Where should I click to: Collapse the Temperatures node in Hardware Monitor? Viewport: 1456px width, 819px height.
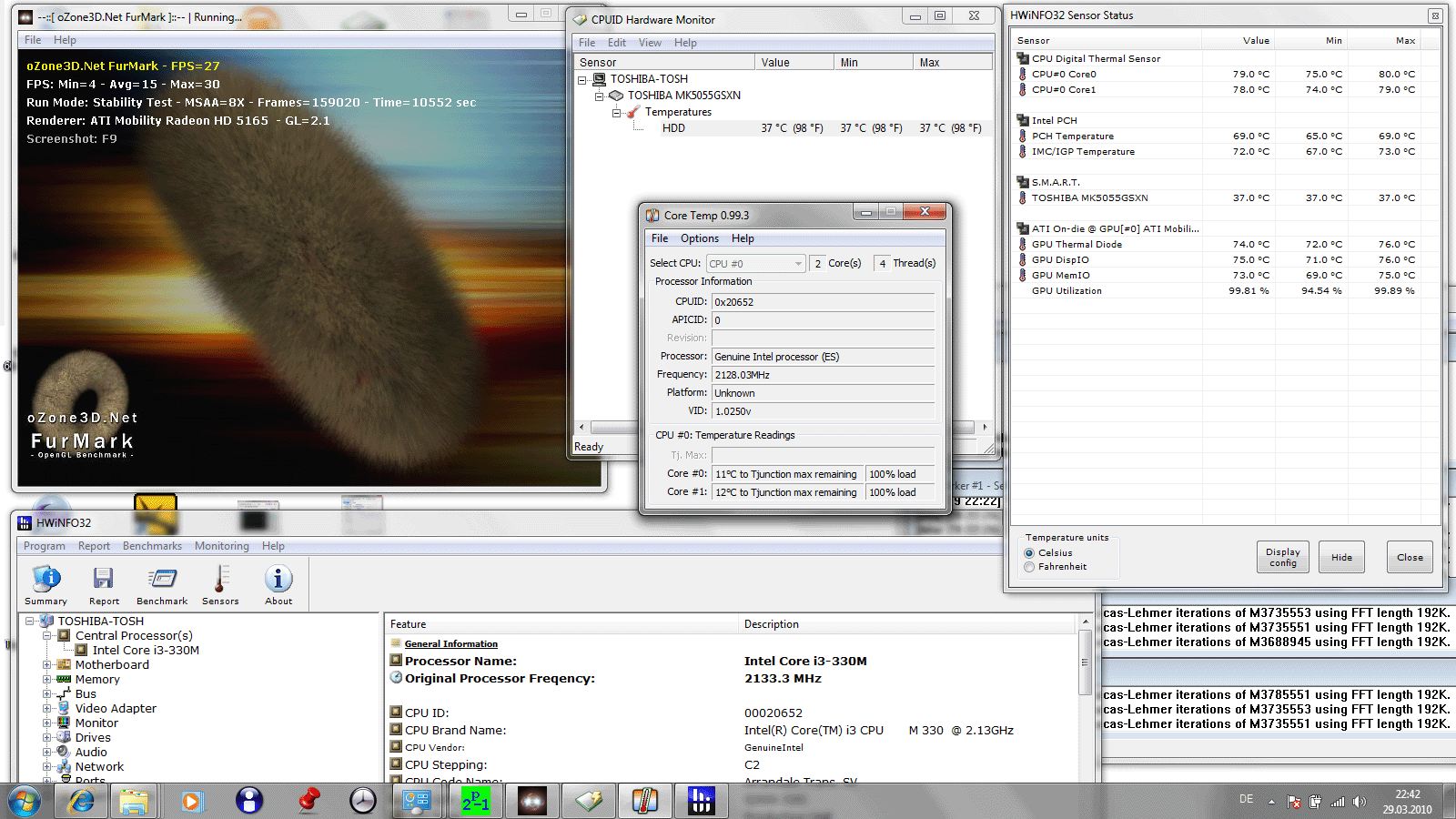616,113
